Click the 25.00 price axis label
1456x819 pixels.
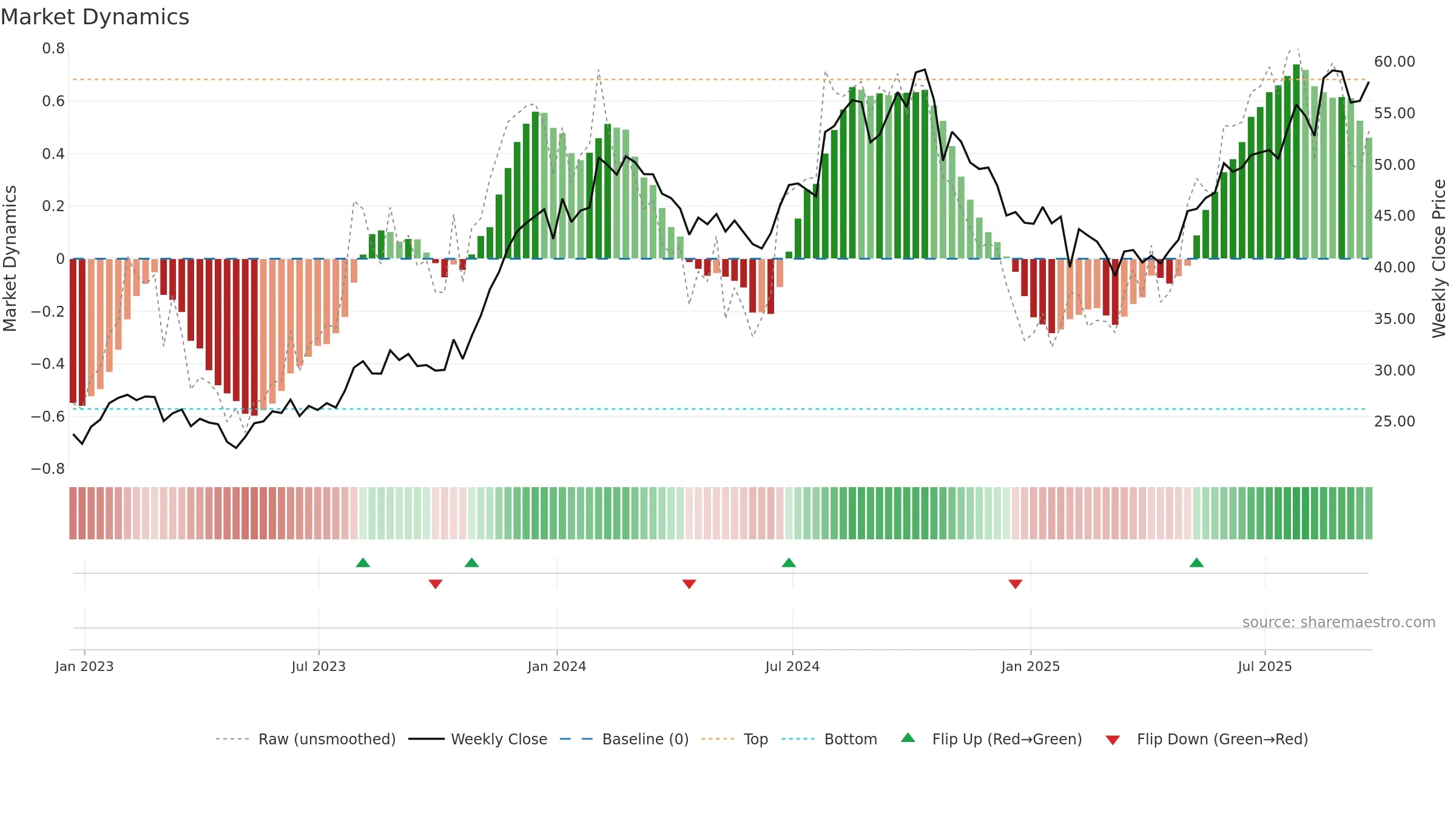point(1395,421)
